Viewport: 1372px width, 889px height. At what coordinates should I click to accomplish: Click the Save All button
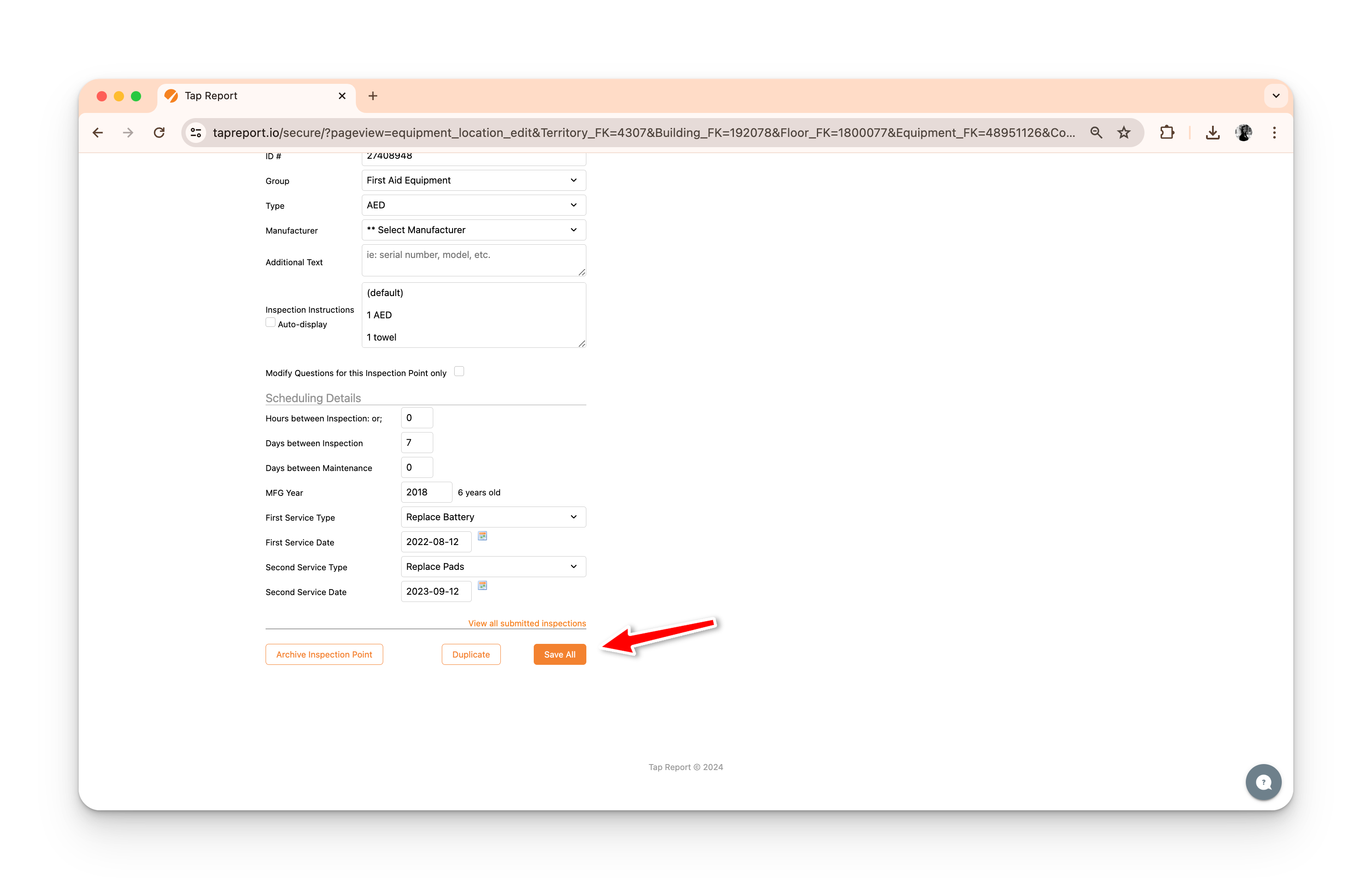559,655
